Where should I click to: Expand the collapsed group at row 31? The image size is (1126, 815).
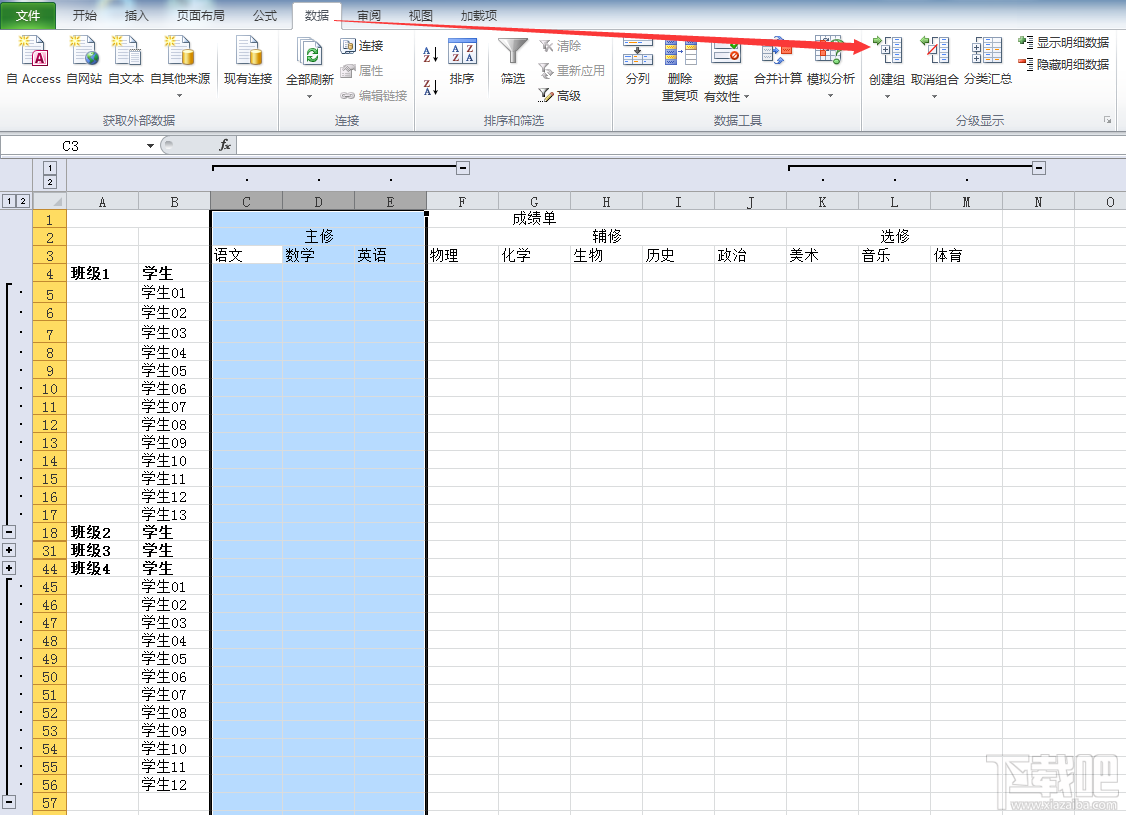tap(9, 550)
